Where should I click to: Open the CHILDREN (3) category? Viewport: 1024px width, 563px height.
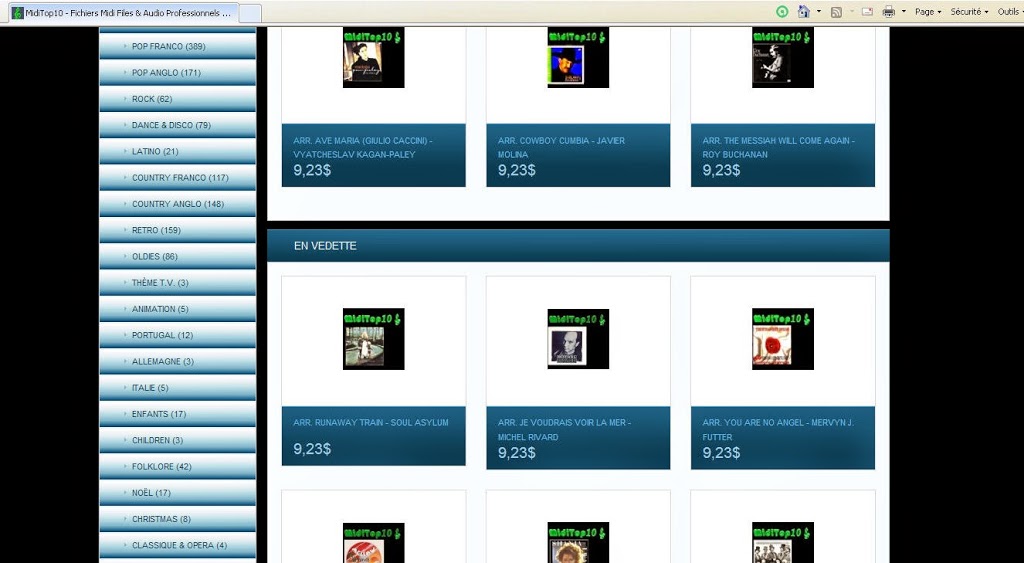(x=178, y=440)
